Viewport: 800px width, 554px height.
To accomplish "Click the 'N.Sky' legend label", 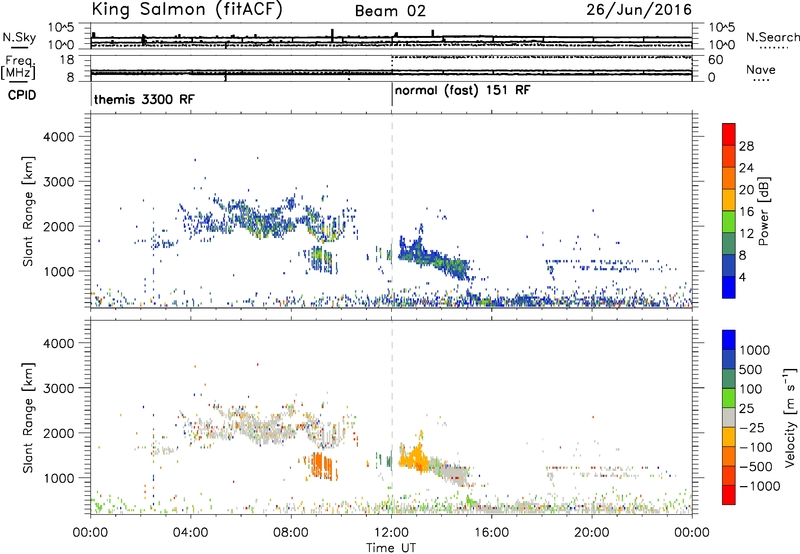I will (x=19, y=37).
